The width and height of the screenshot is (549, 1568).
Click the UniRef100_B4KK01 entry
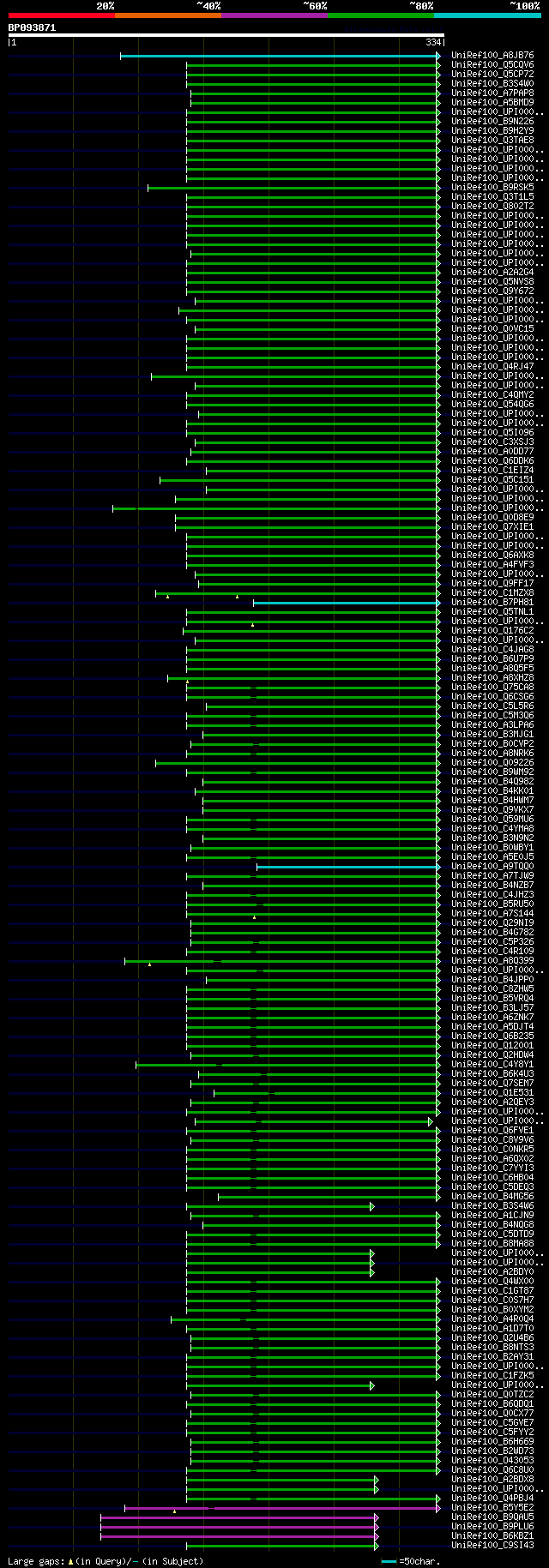(492, 791)
